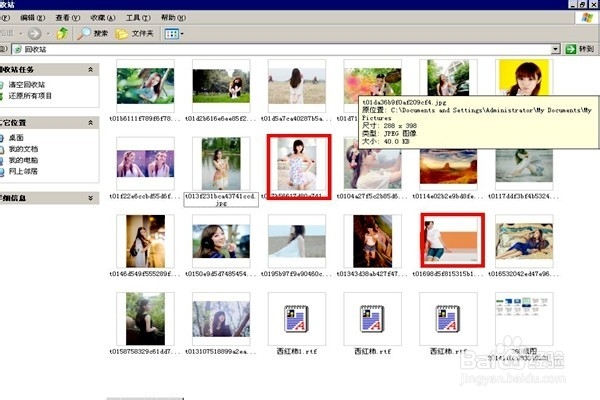
Task: Click the green Forward arrow button
Action: click(34, 34)
